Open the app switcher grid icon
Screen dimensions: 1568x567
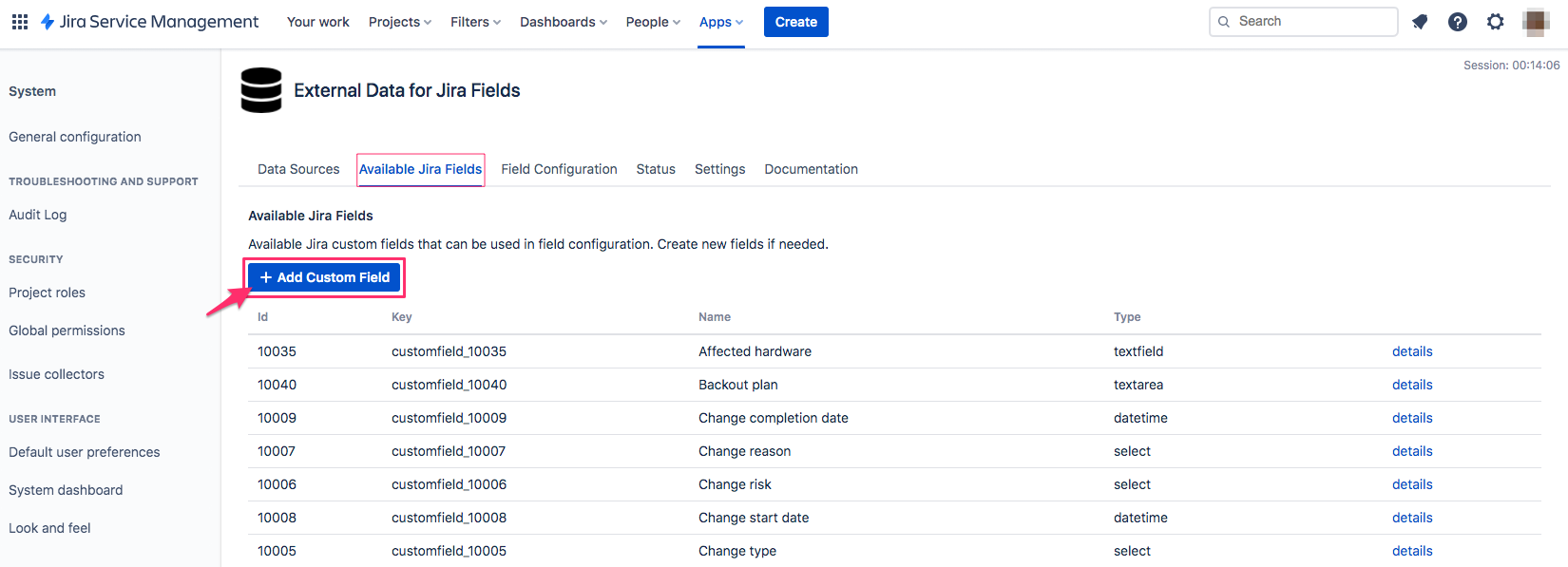[x=19, y=22]
